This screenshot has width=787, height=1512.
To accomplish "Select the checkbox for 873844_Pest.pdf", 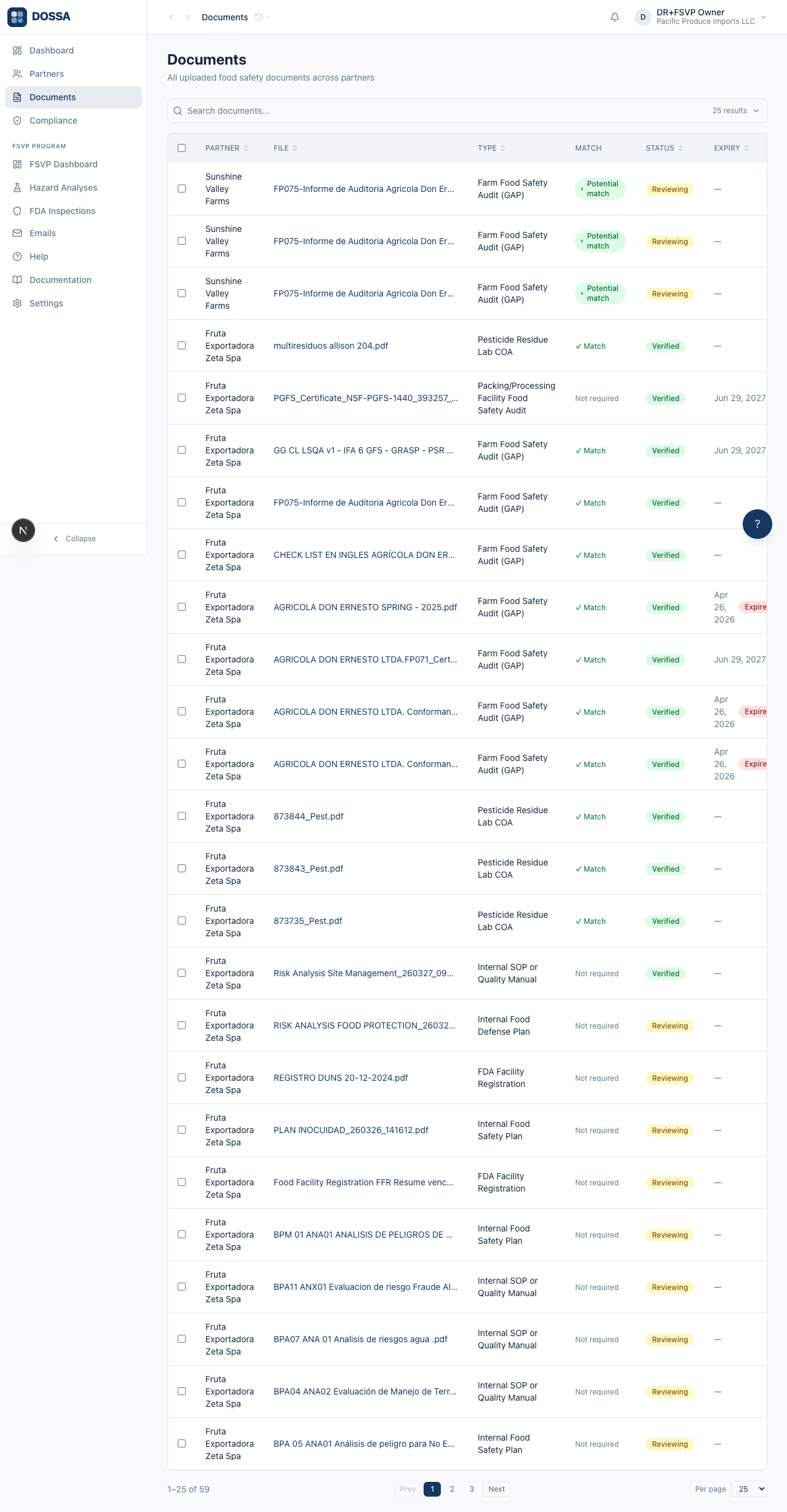I will pos(181,816).
